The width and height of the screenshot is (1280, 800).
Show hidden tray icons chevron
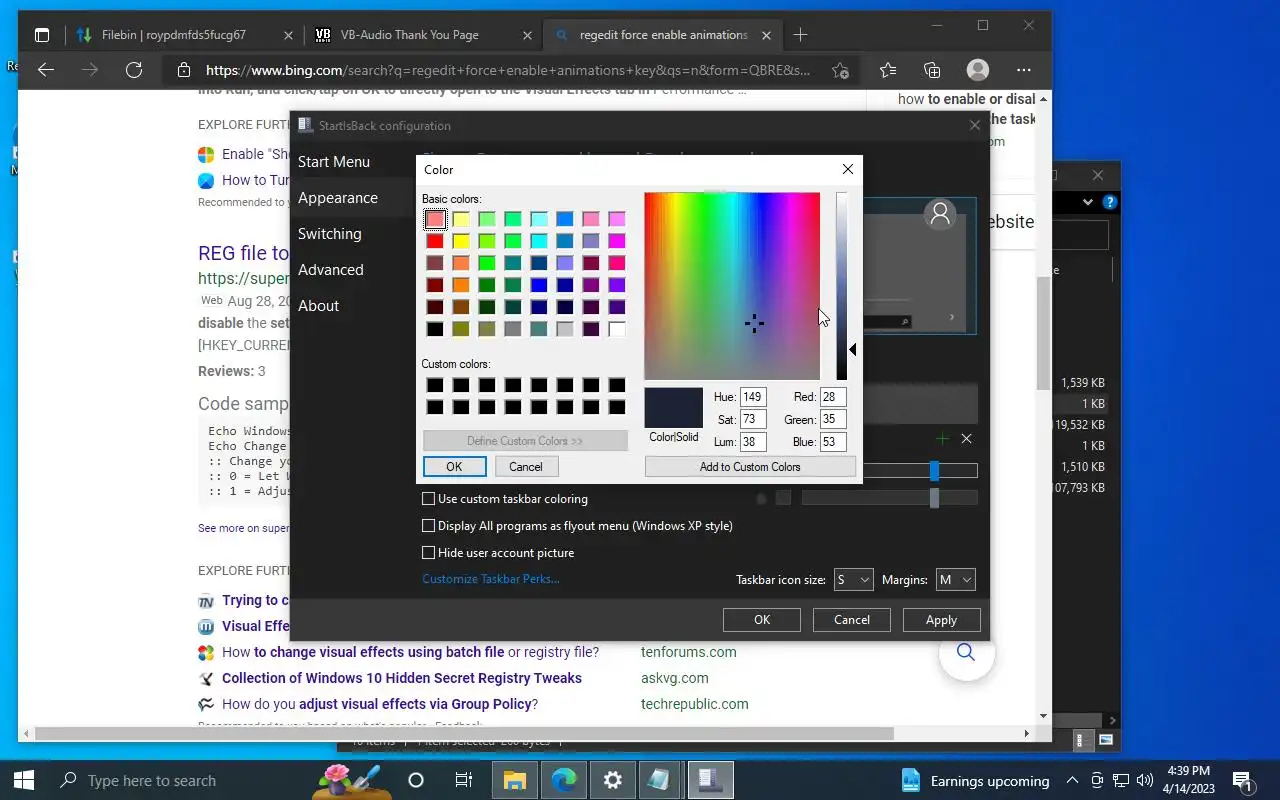[x=1072, y=780]
